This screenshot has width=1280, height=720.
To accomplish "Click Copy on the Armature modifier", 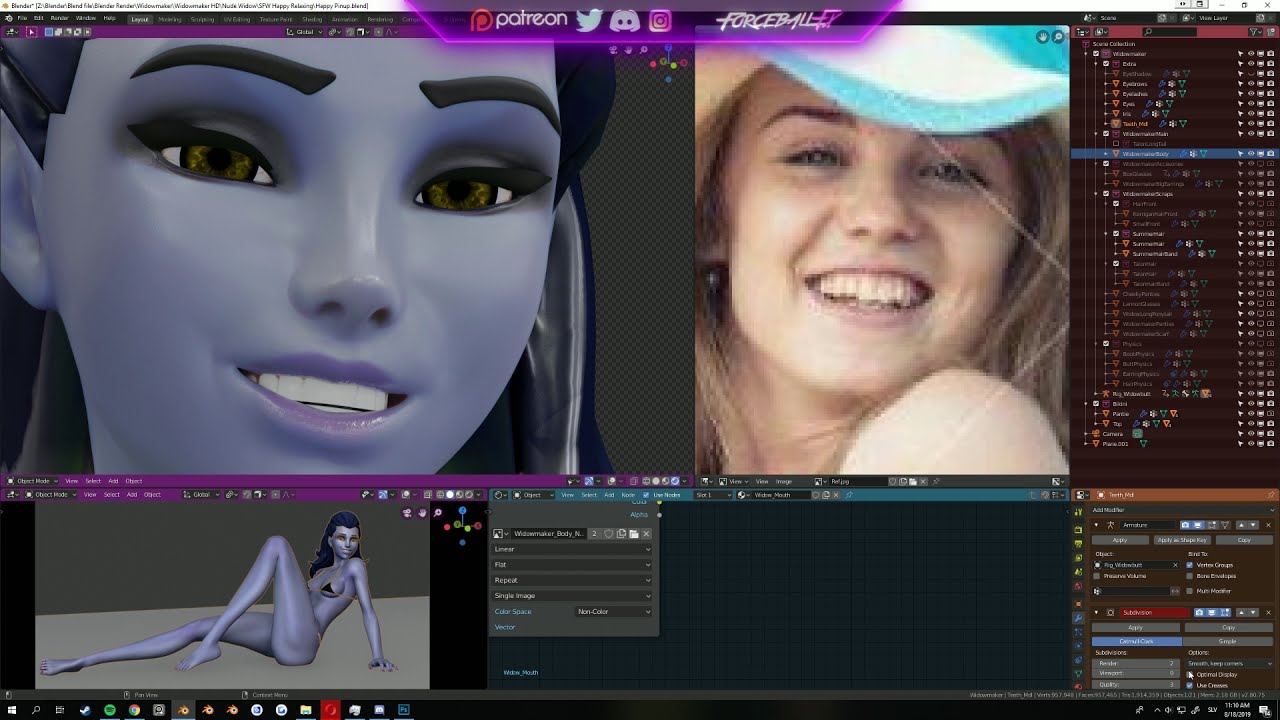I will point(1244,540).
